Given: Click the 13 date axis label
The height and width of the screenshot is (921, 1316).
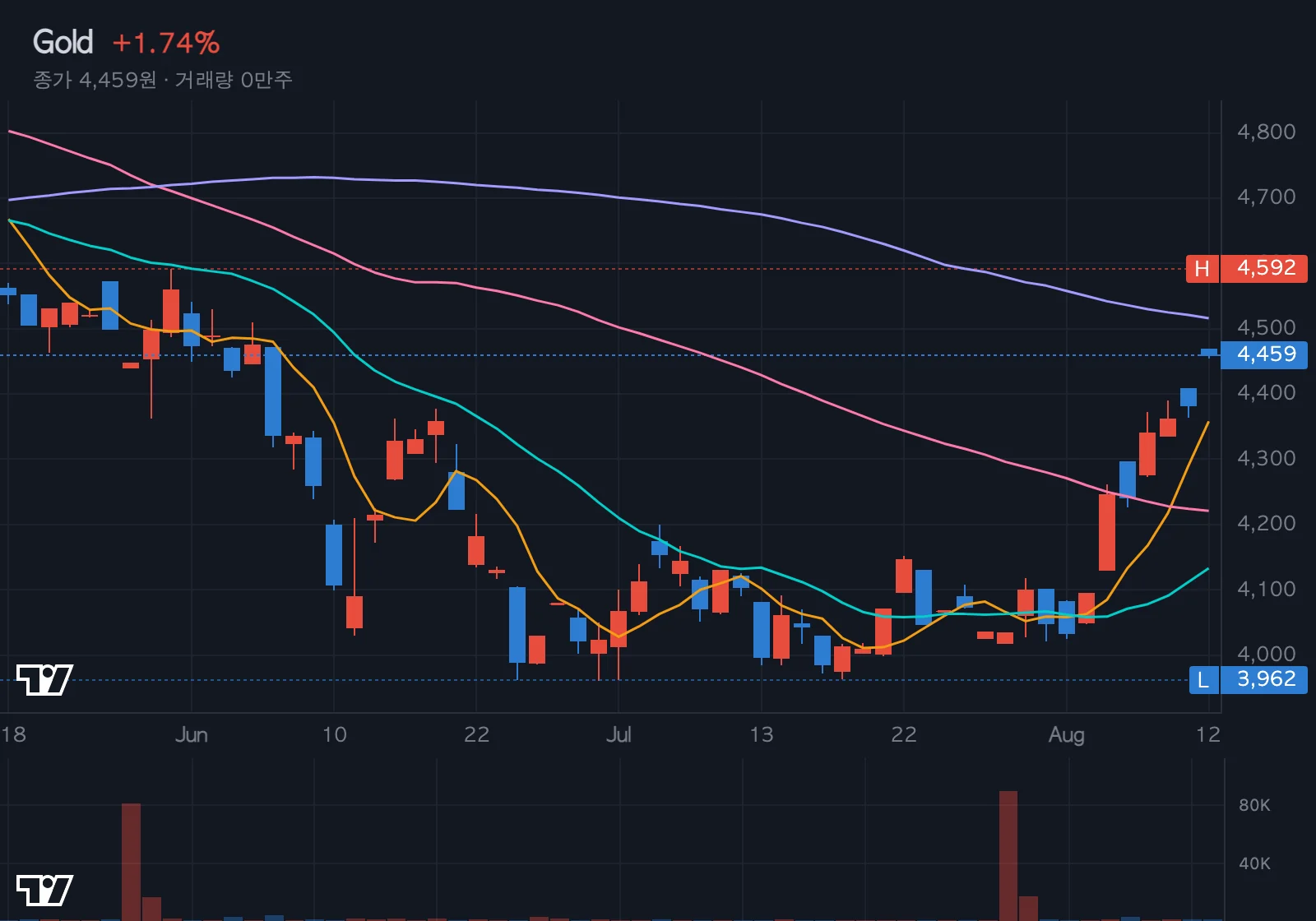Looking at the screenshot, I should click(761, 734).
